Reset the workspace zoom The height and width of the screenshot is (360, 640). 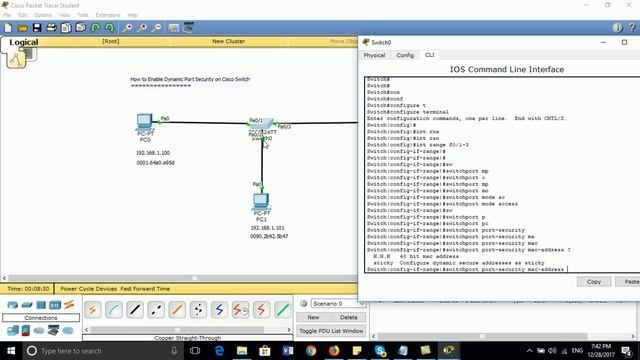coord(142,28)
